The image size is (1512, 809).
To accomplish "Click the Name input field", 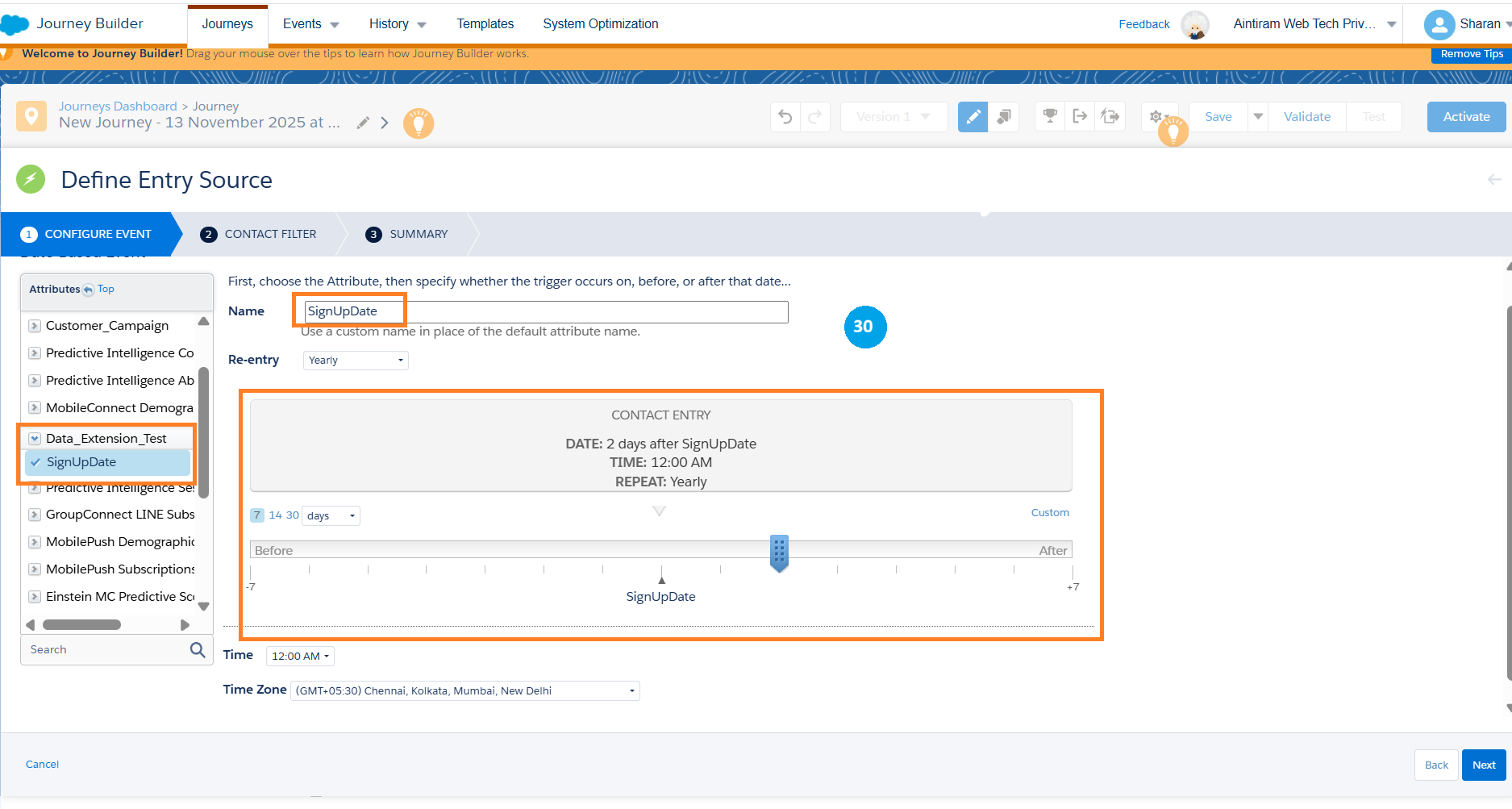I will click(x=545, y=312).
